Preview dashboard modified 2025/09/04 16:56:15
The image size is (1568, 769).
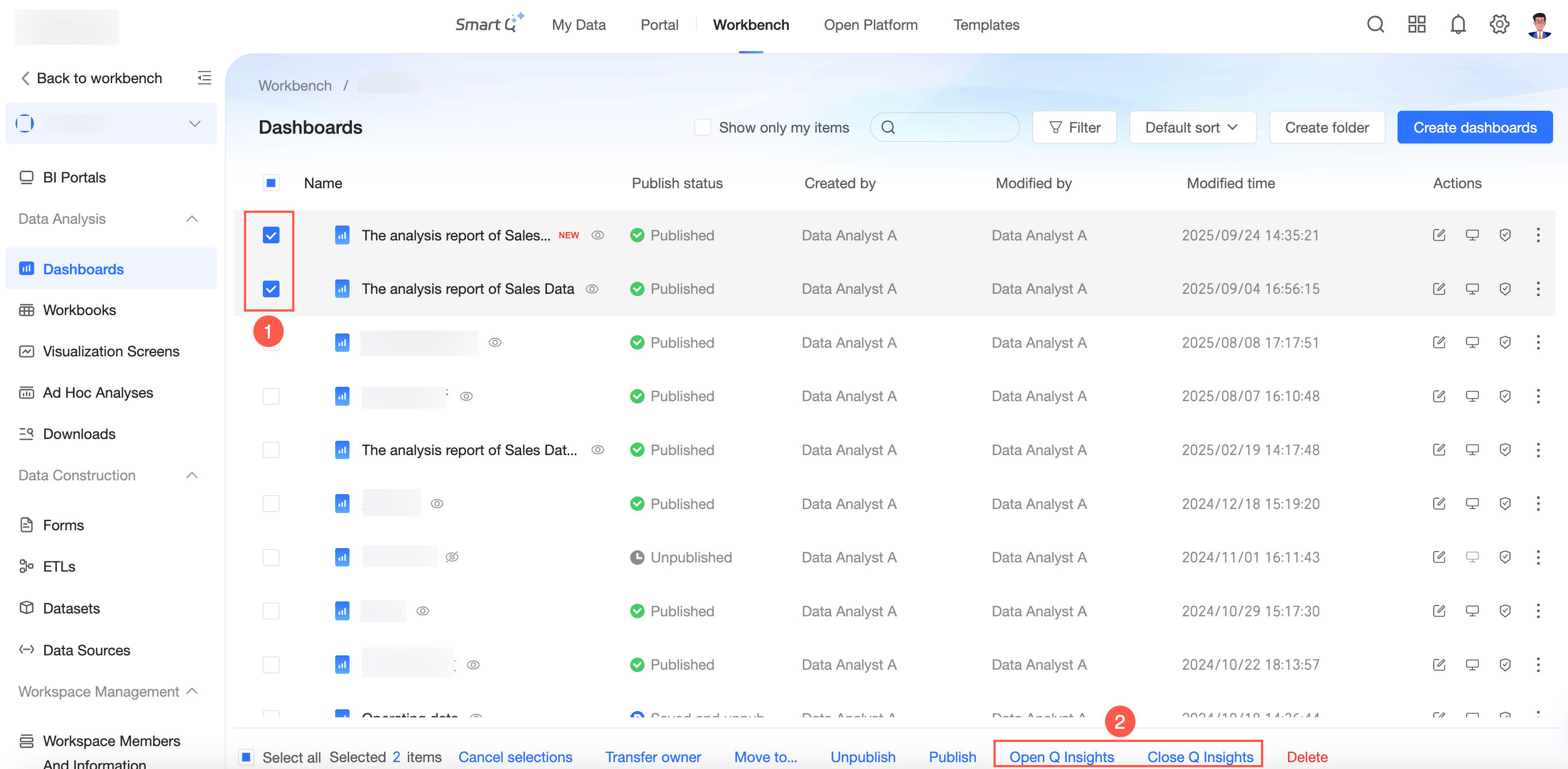1472,289
